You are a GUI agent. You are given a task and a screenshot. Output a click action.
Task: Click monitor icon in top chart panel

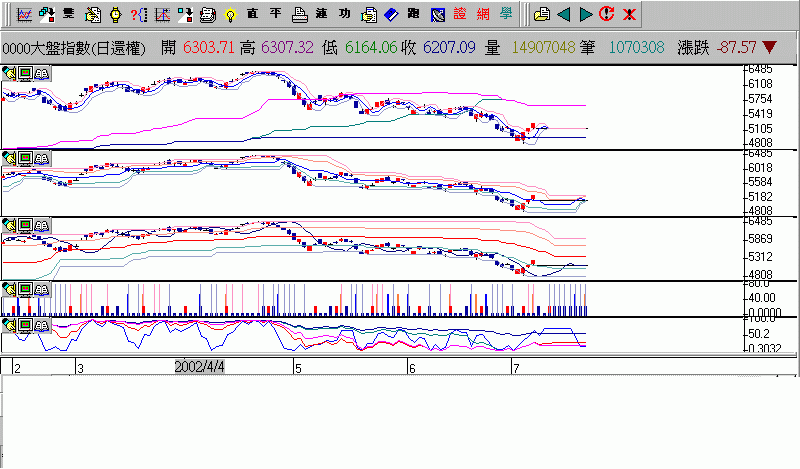pos(25,72)
